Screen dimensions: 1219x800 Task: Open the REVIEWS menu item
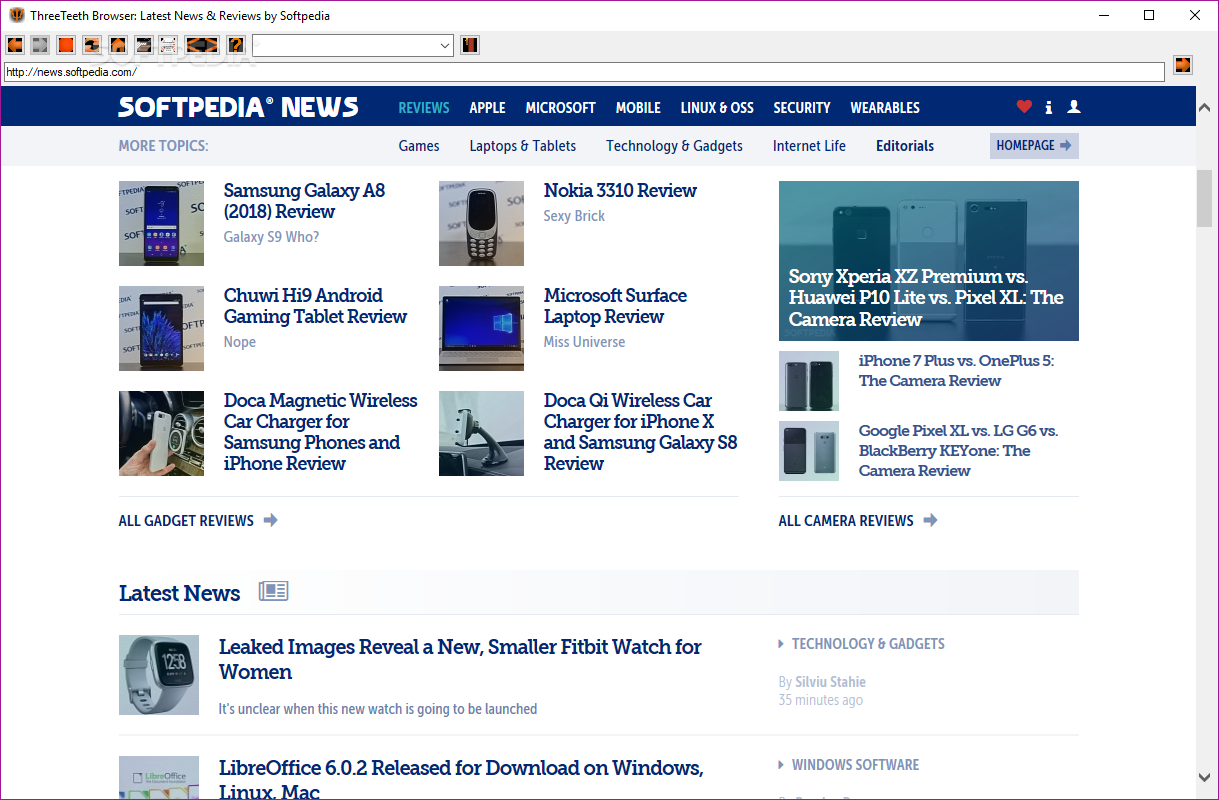424,108
